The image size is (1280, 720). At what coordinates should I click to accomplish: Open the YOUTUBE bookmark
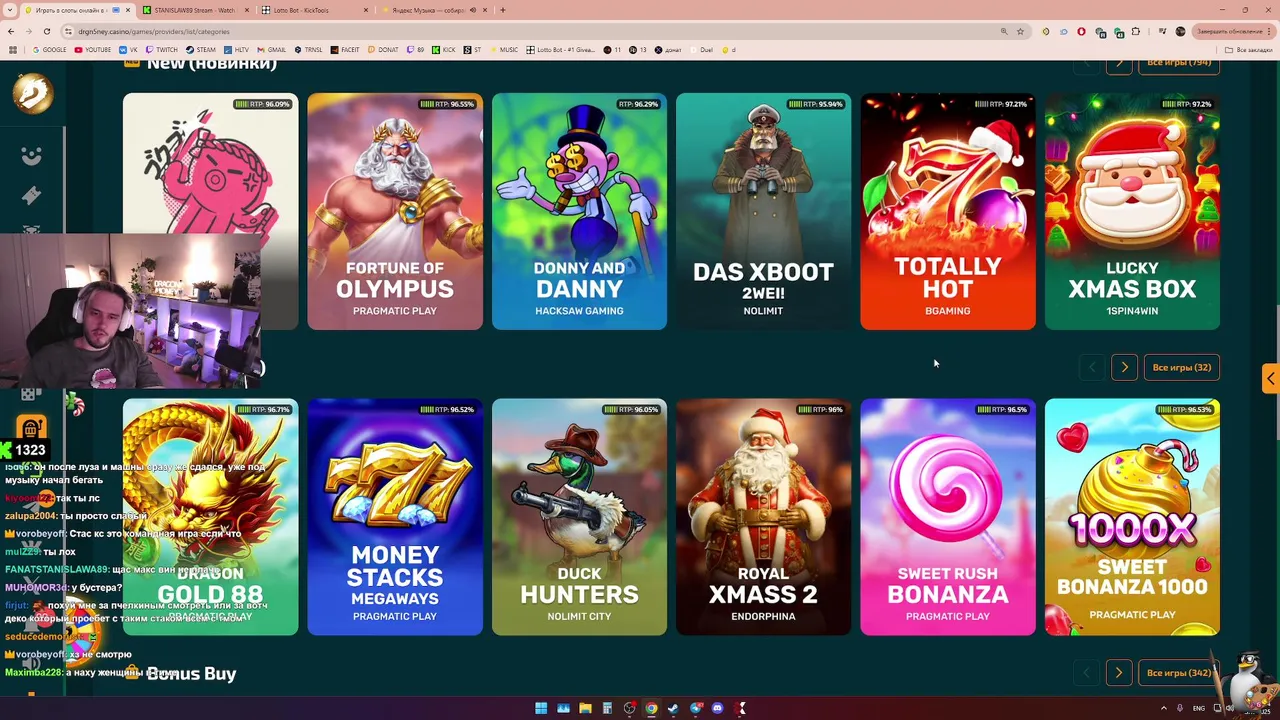tap(93, 50)
